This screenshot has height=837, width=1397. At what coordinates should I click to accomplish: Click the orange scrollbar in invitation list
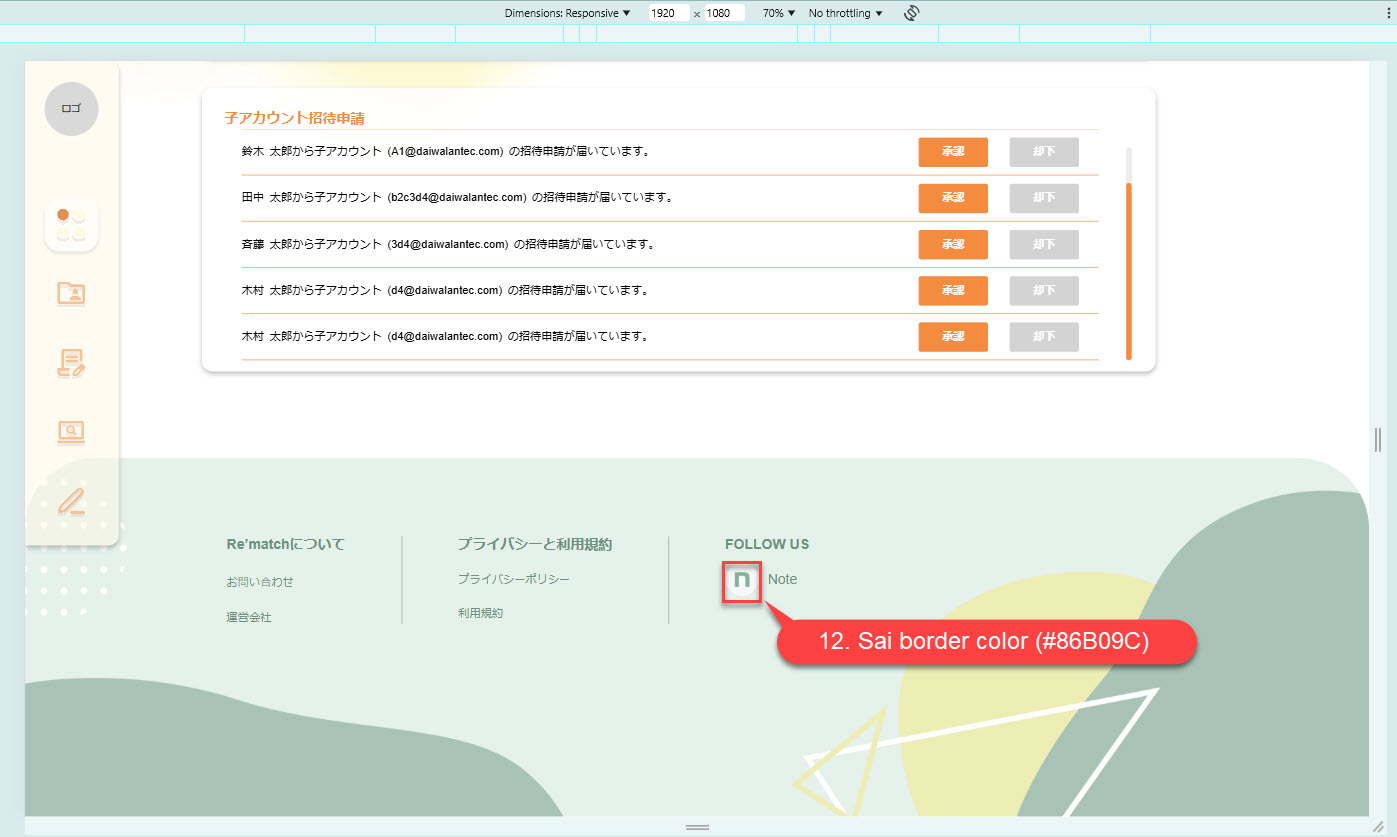point(1129,270)
